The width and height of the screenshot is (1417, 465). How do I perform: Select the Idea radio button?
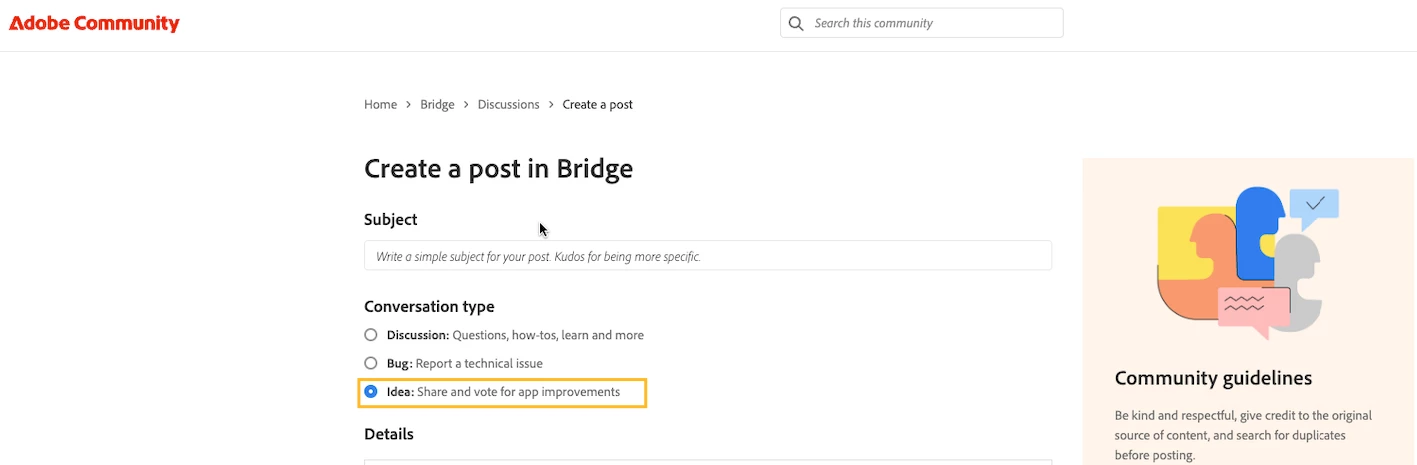[371, 392]
